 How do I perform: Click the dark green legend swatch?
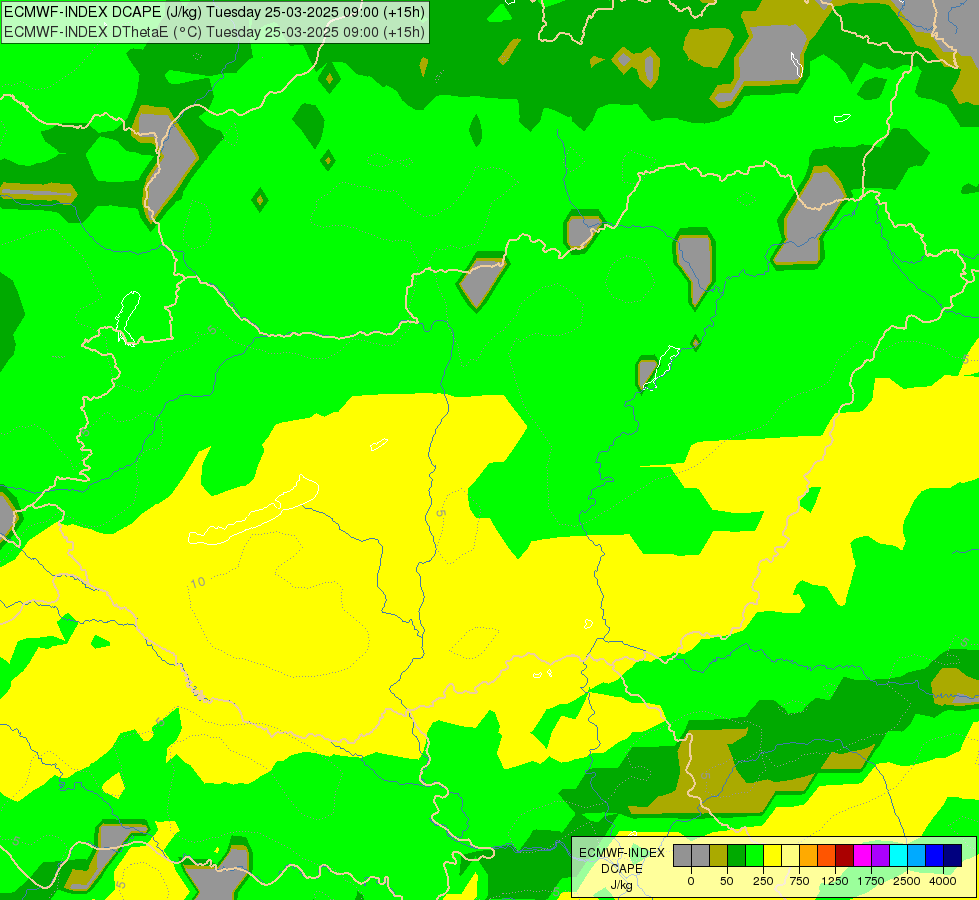736,856
